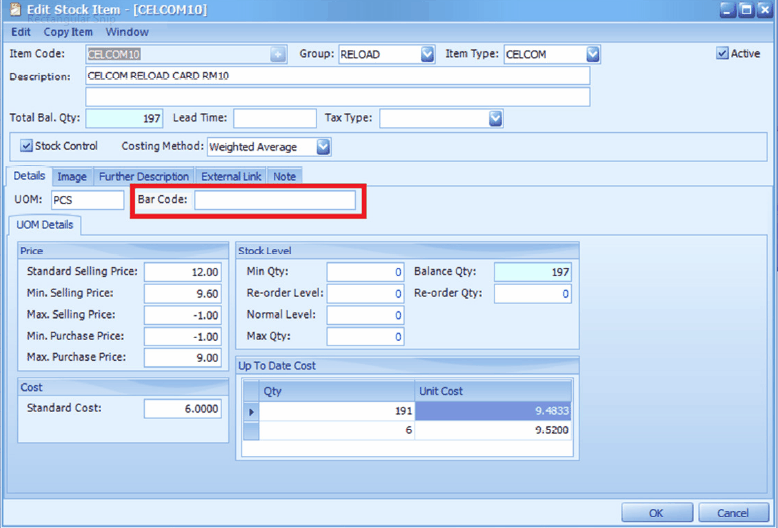778x528 pixels.
Task: Click the Max. Selling Price field
Action: [183, 315]
